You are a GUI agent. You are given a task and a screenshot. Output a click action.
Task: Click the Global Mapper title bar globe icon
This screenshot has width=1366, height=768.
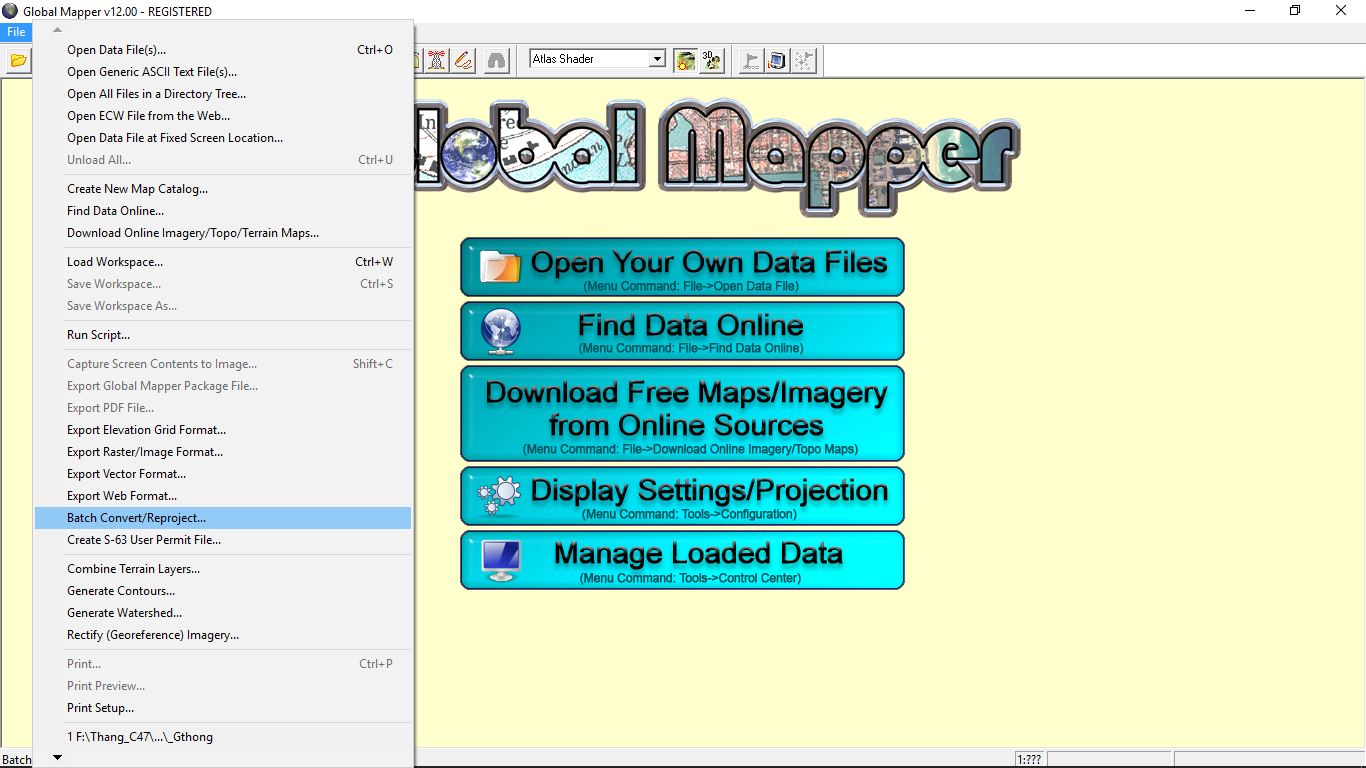(10, 11)
